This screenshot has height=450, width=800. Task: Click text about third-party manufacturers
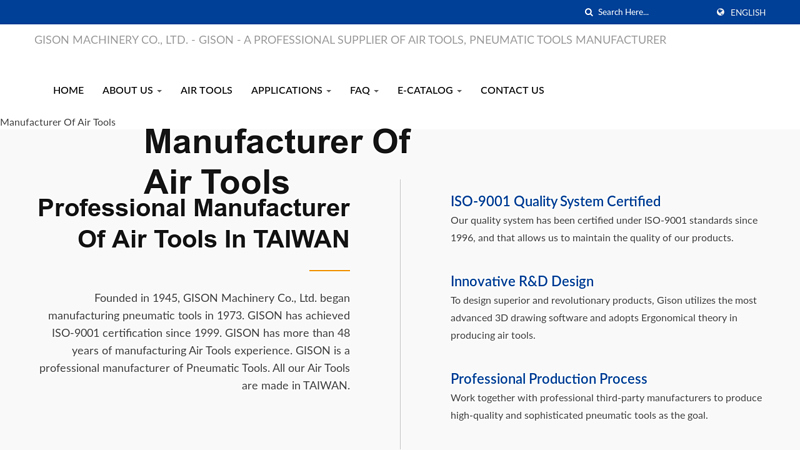[606, 407]
